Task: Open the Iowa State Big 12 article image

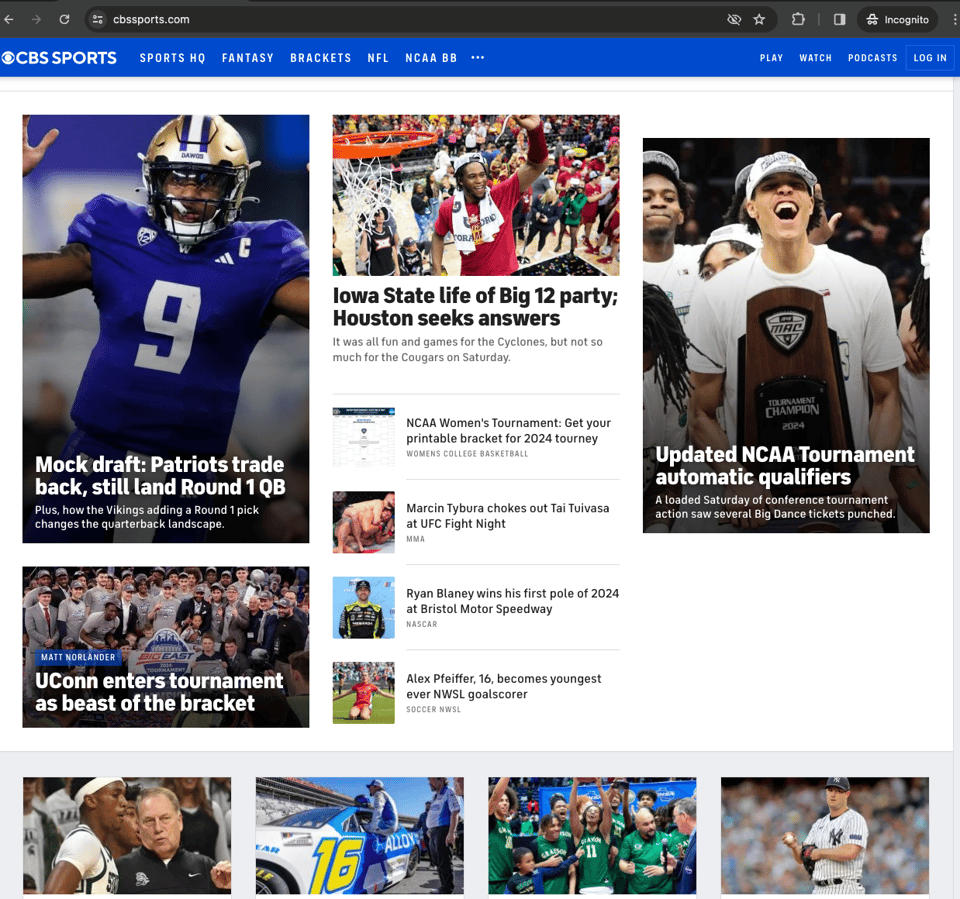Action: click(x=475, y=194)
